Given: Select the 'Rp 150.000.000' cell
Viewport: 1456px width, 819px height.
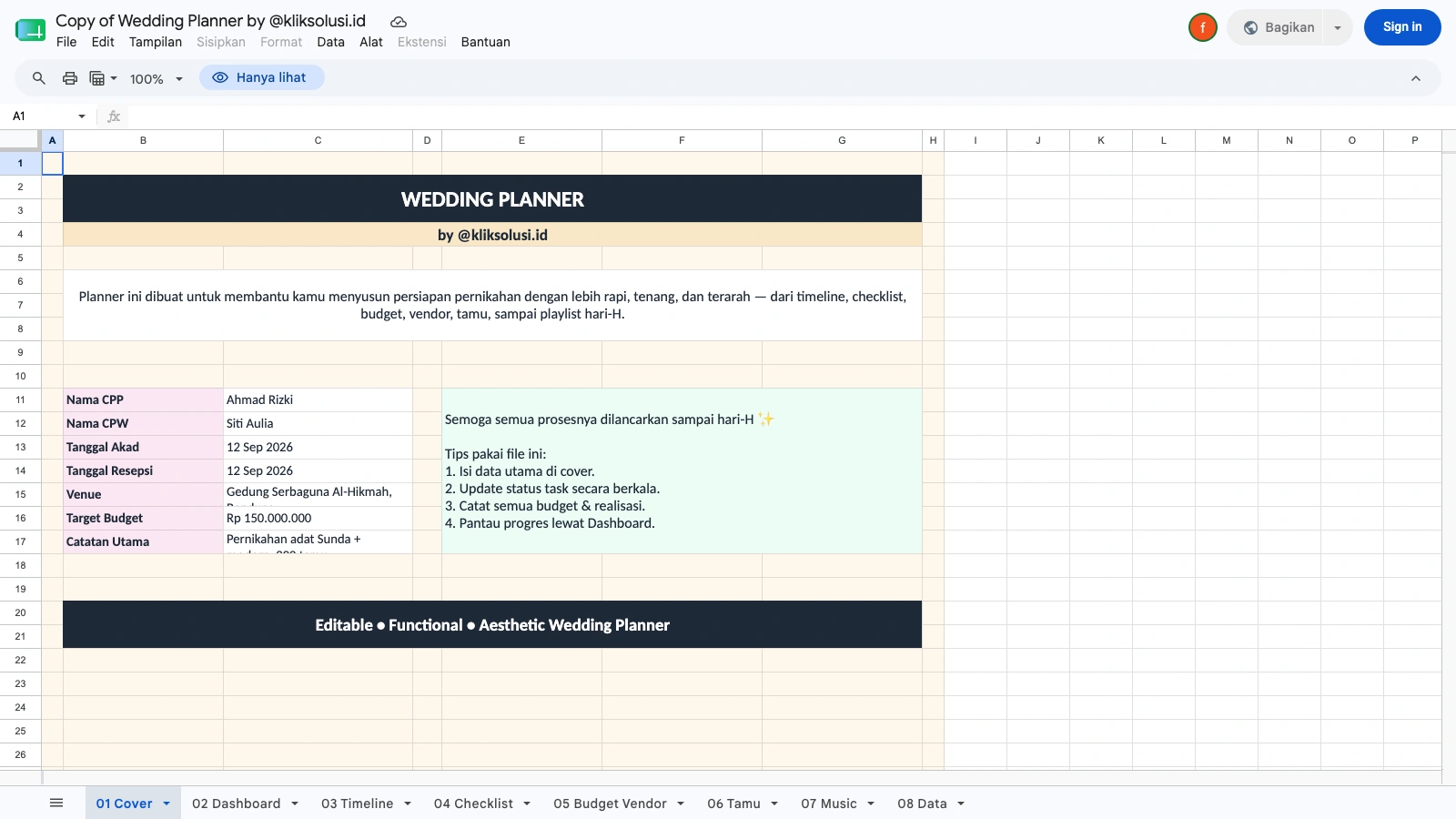Looking at the screenshot, I should point(318,518).
